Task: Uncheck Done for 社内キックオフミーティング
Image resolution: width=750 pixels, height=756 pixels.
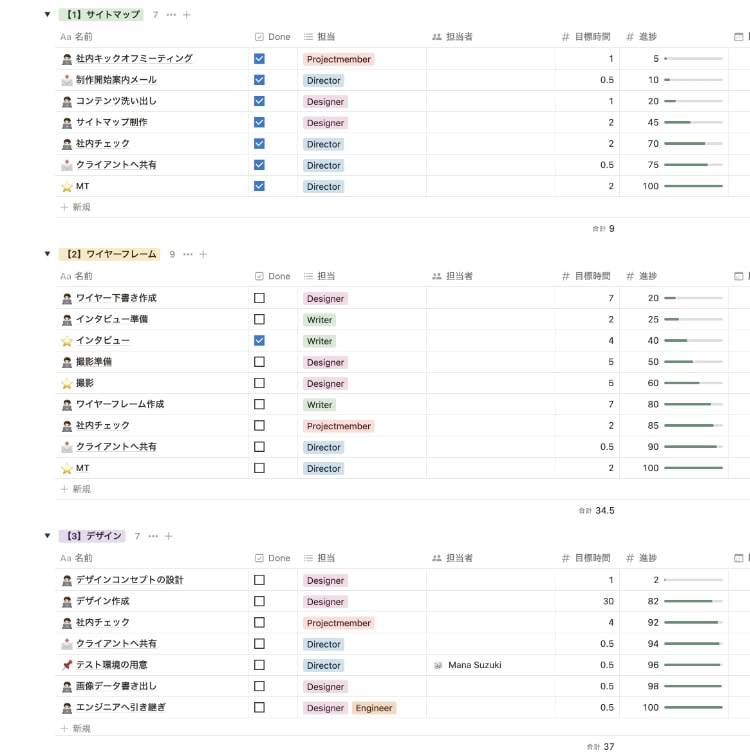Action: point(259,59)
